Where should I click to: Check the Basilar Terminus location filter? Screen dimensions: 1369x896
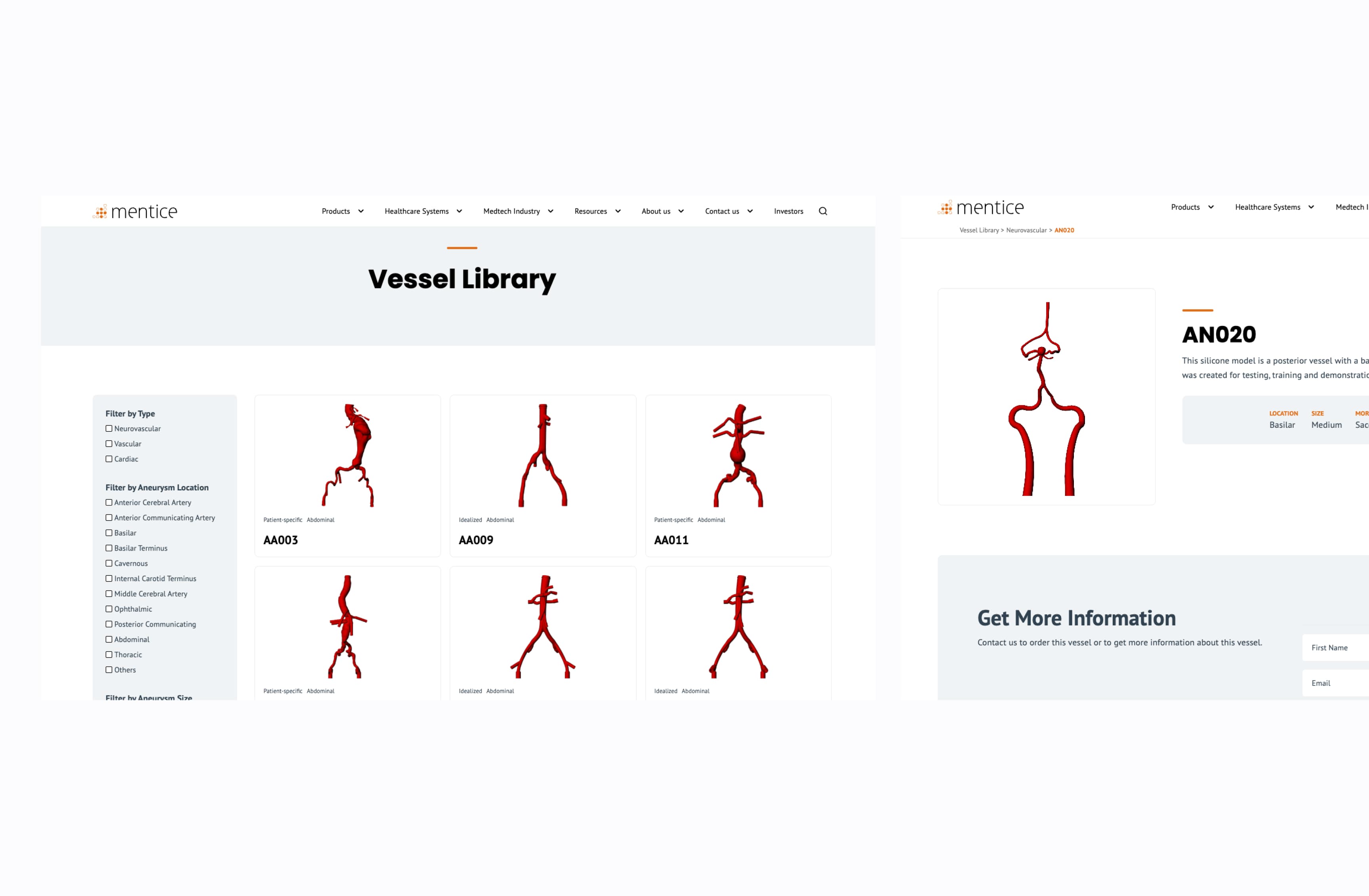[x=109, y=548]
